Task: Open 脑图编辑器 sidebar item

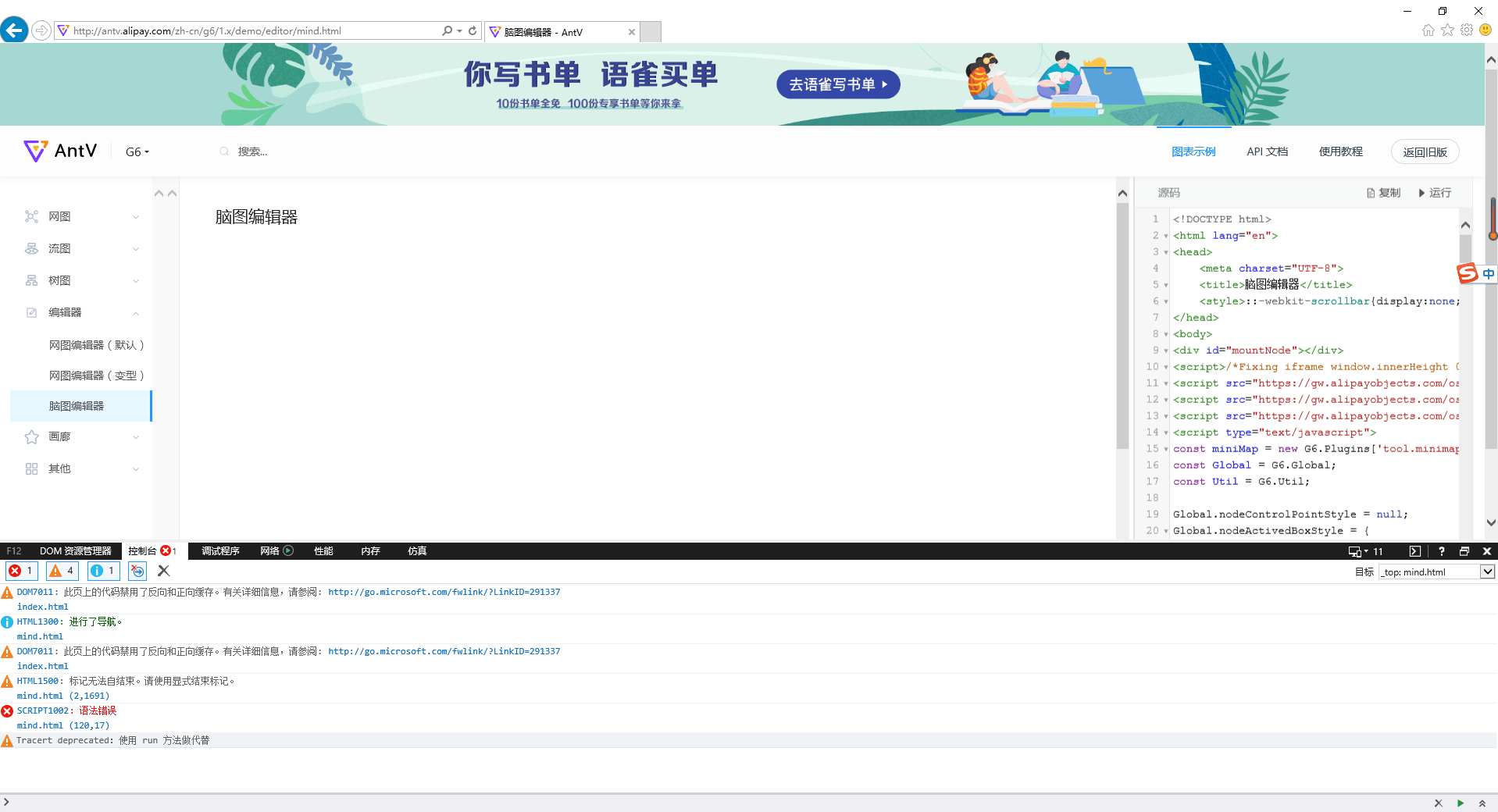Action: pyautogui.click(x=81, y=406)
